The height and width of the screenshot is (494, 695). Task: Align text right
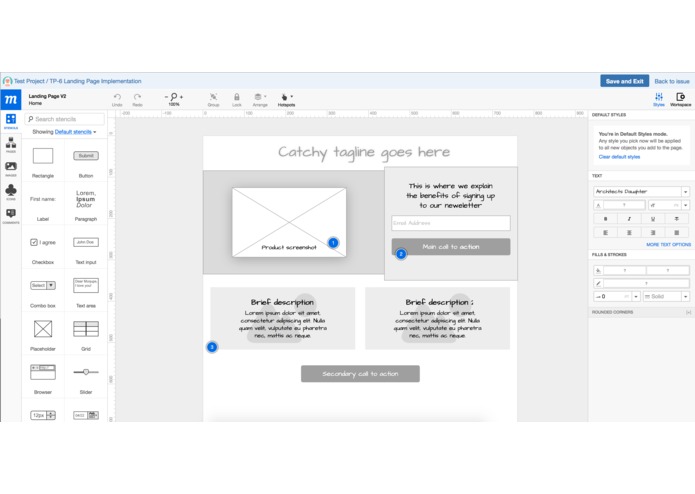point(652,233)
